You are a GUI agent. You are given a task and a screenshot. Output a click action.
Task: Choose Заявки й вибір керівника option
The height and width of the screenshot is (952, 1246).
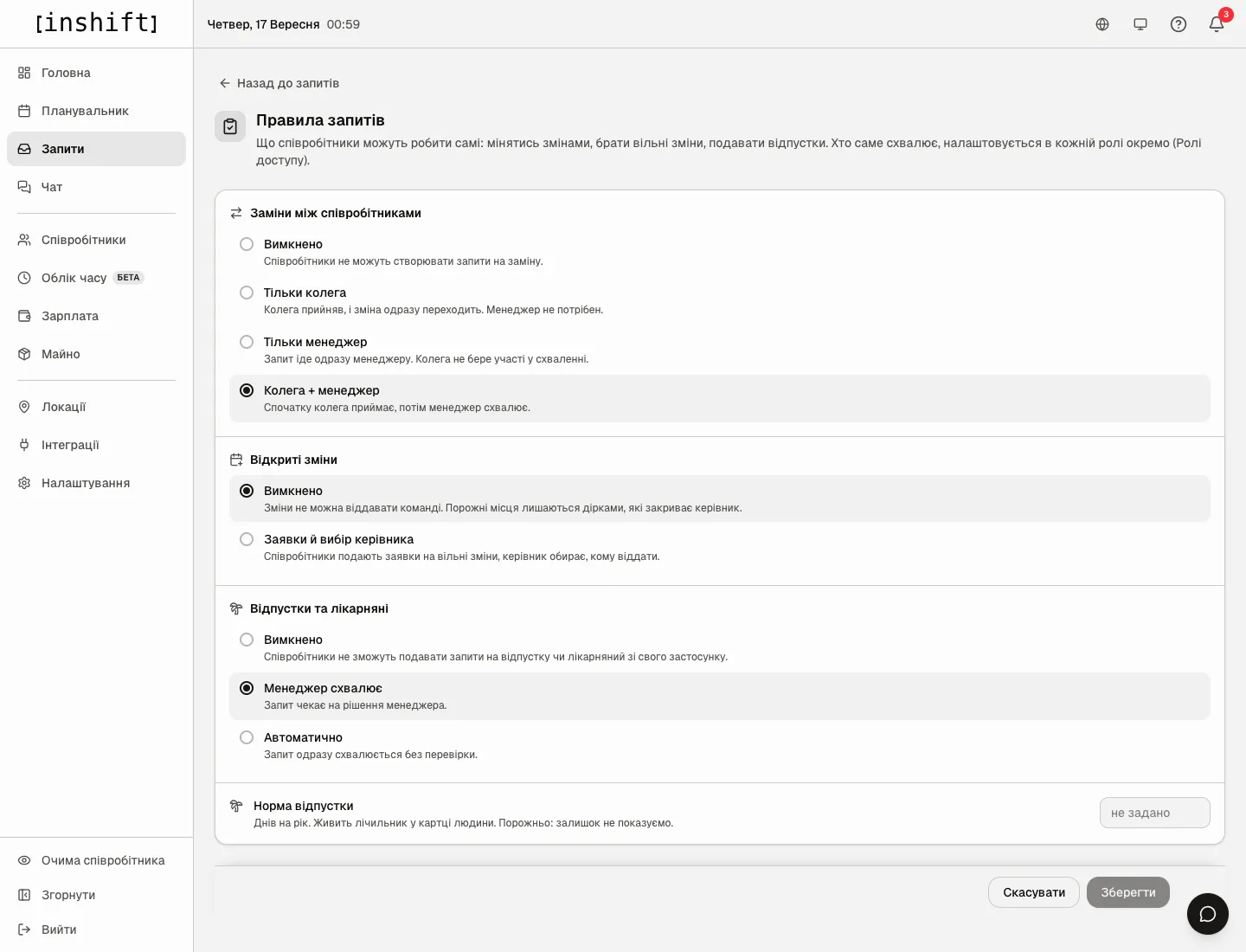(x=720, y=547)
